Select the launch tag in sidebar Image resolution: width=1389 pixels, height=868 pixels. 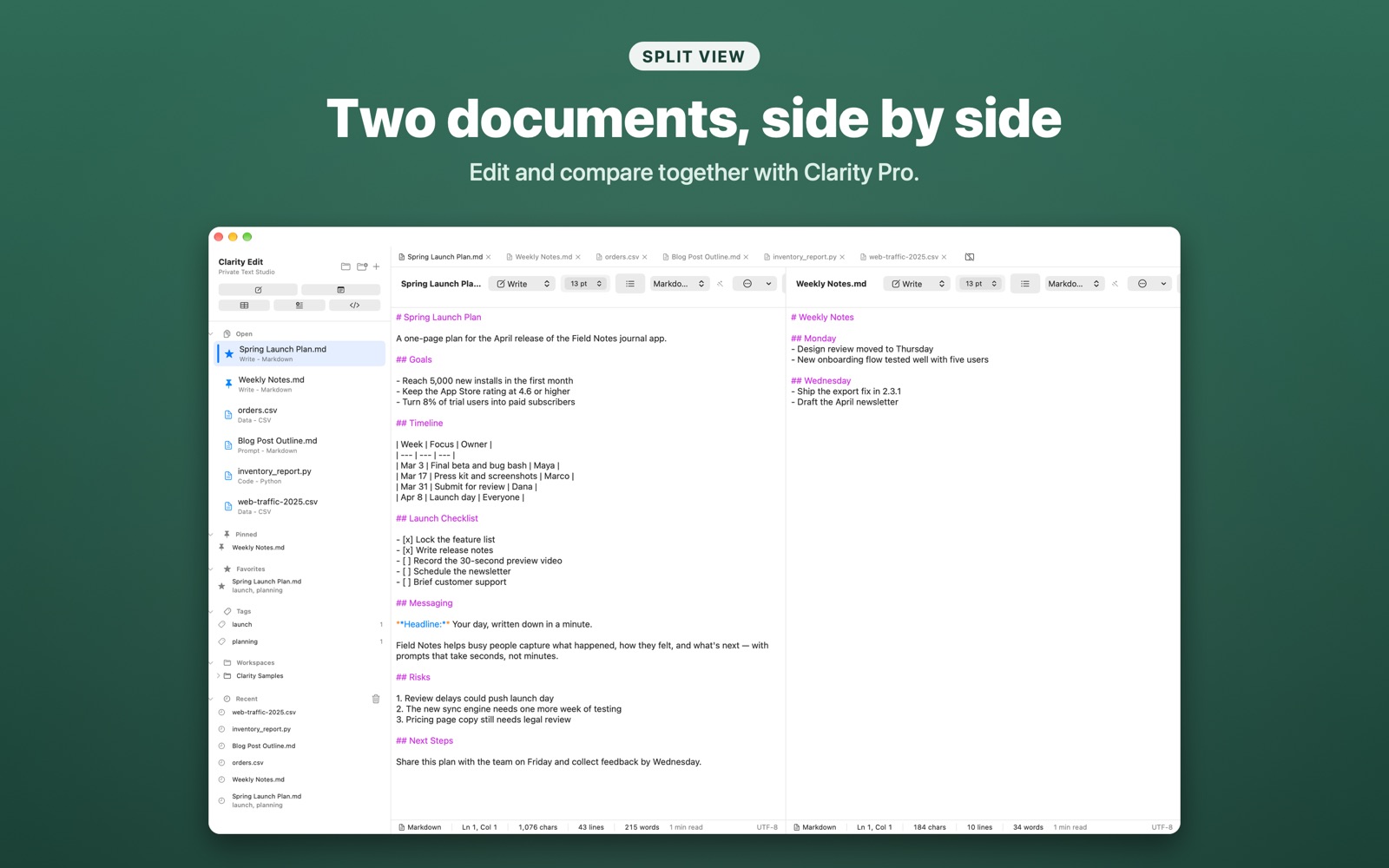pos(300,625)
